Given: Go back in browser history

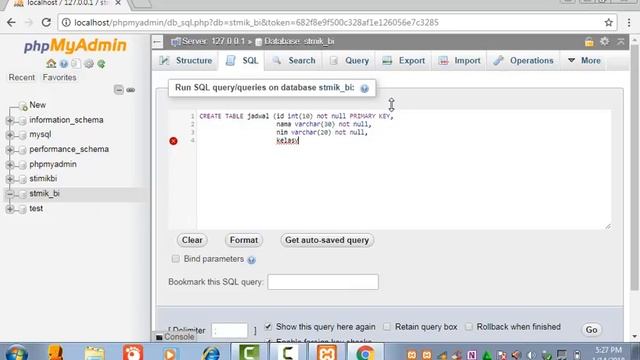Looking at the screenshot, I should point(11,22).
